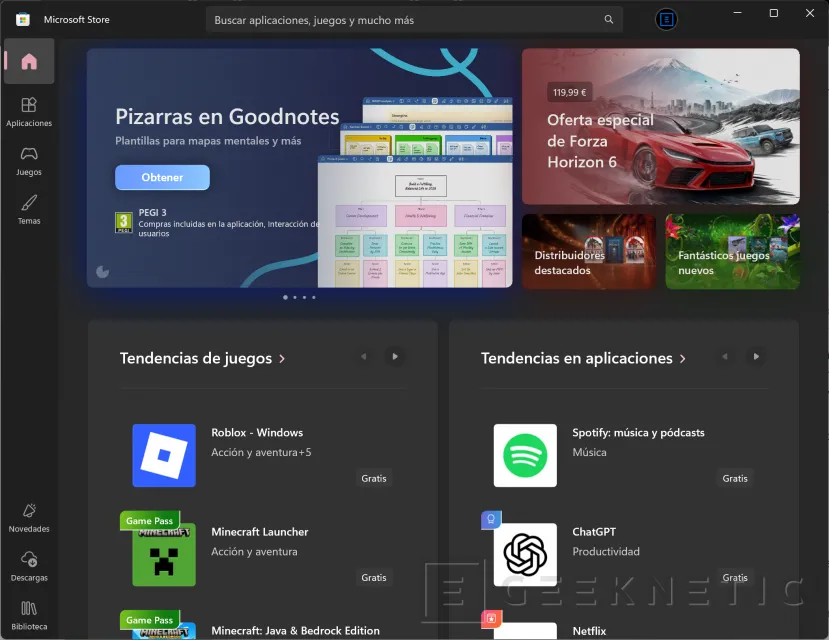Viewport: 829px width, 640px height.
Task: Focus the search applications field
Action: [414, 20]
